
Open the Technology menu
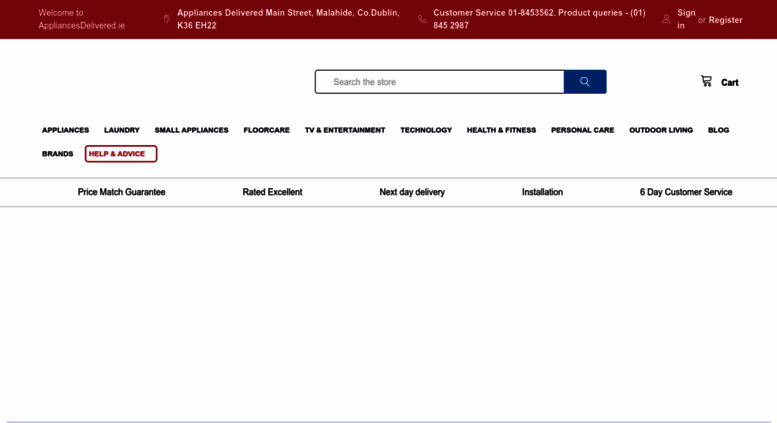point(426,130)
